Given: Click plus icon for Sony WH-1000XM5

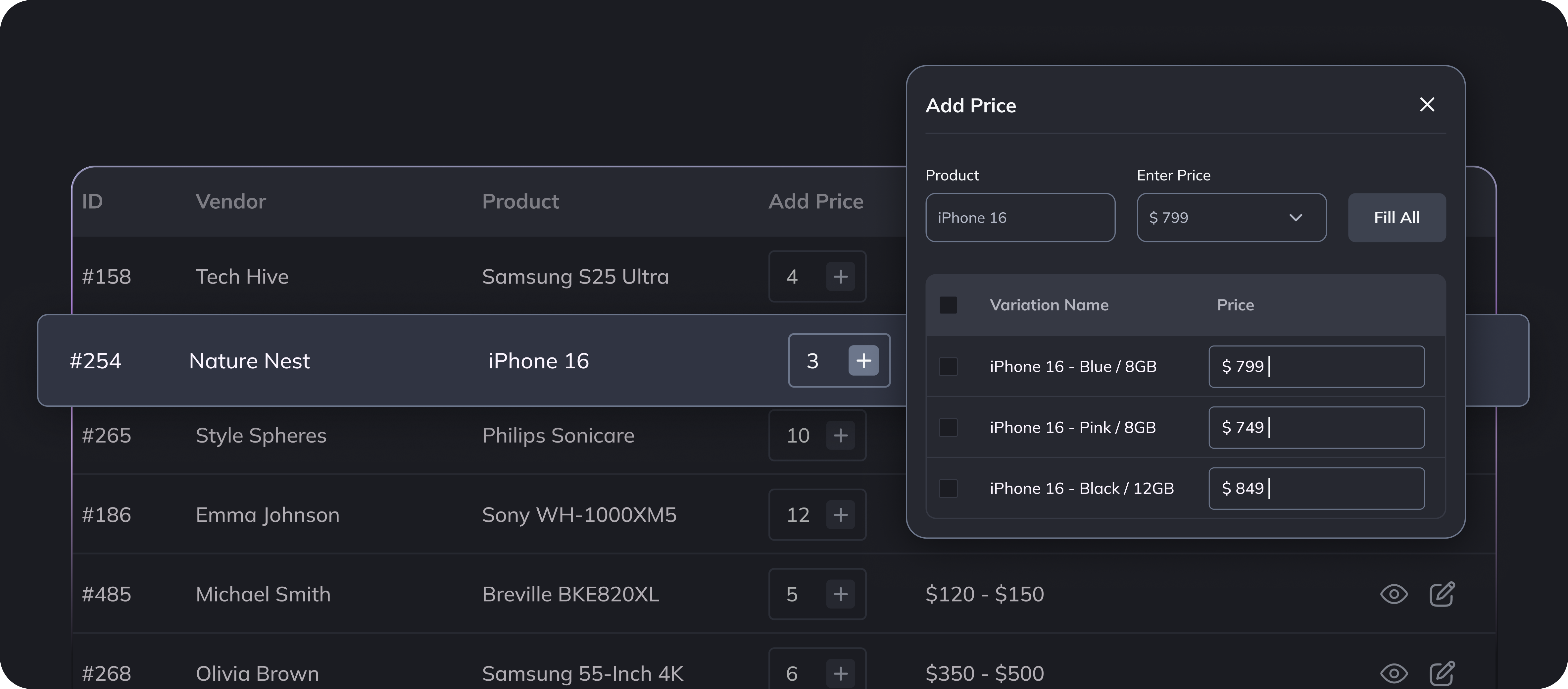Looking at the screenshot, I should pos(841,515).
